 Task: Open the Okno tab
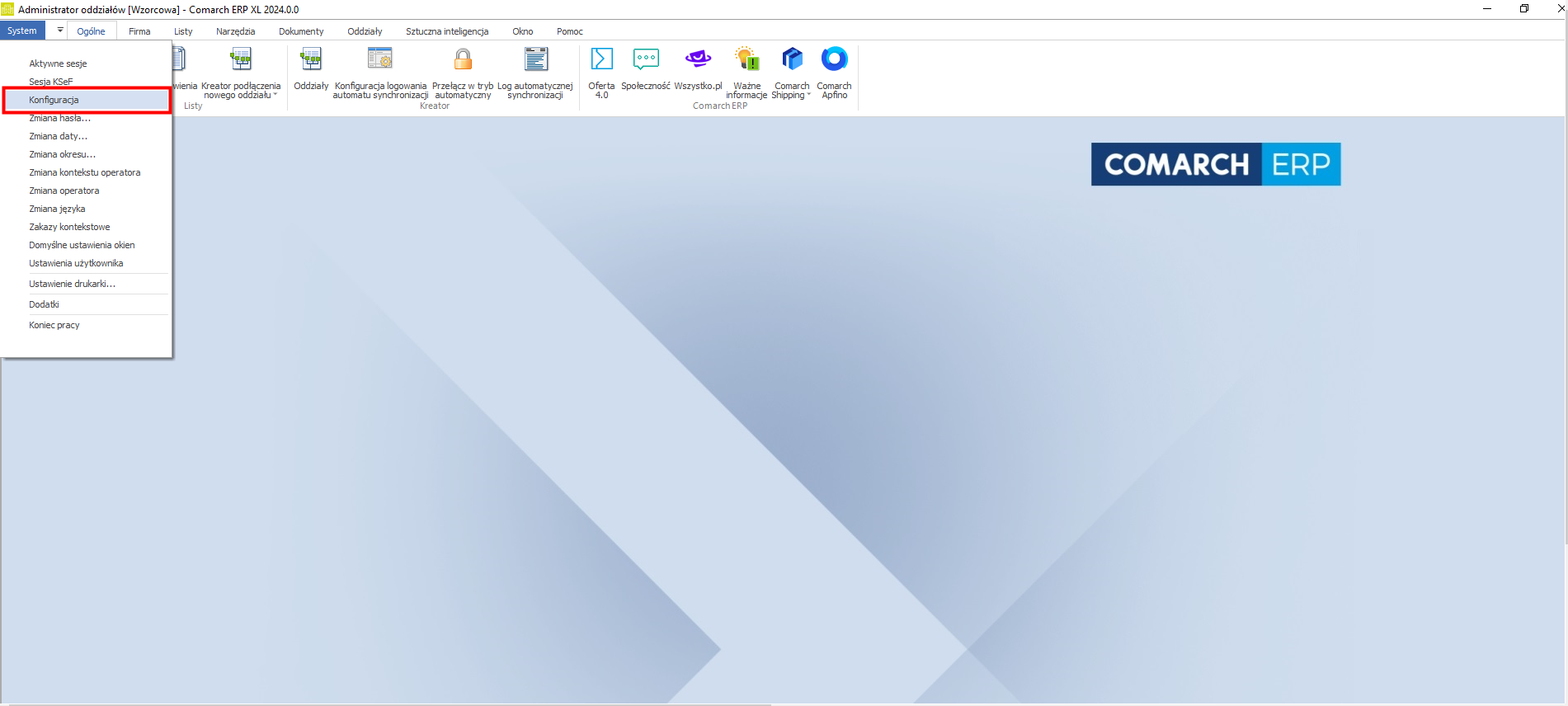click(x=522, y=31)
